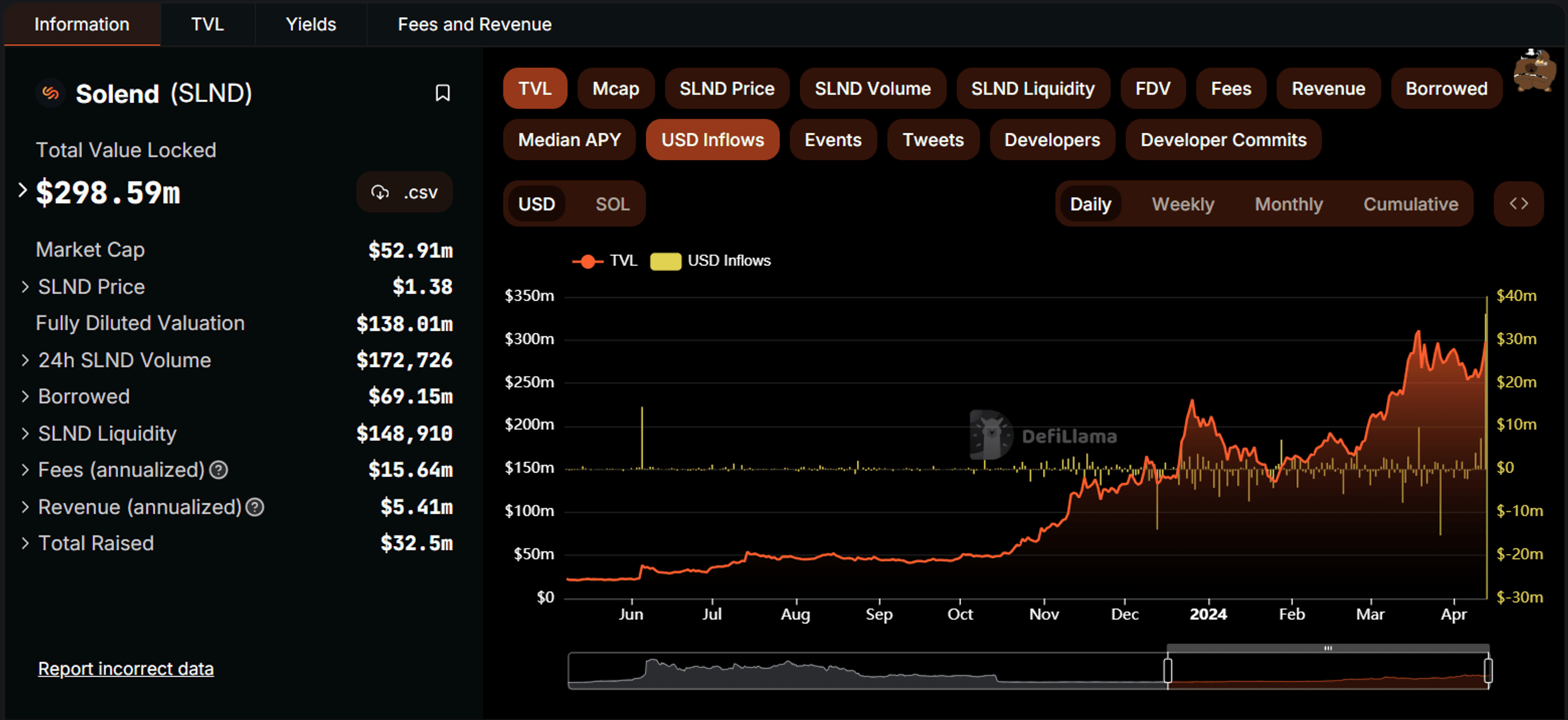Click the Nov label on the chart axis
Image resolution: width=1568 pixels, height=720 pixels.
coord(1044,614)
